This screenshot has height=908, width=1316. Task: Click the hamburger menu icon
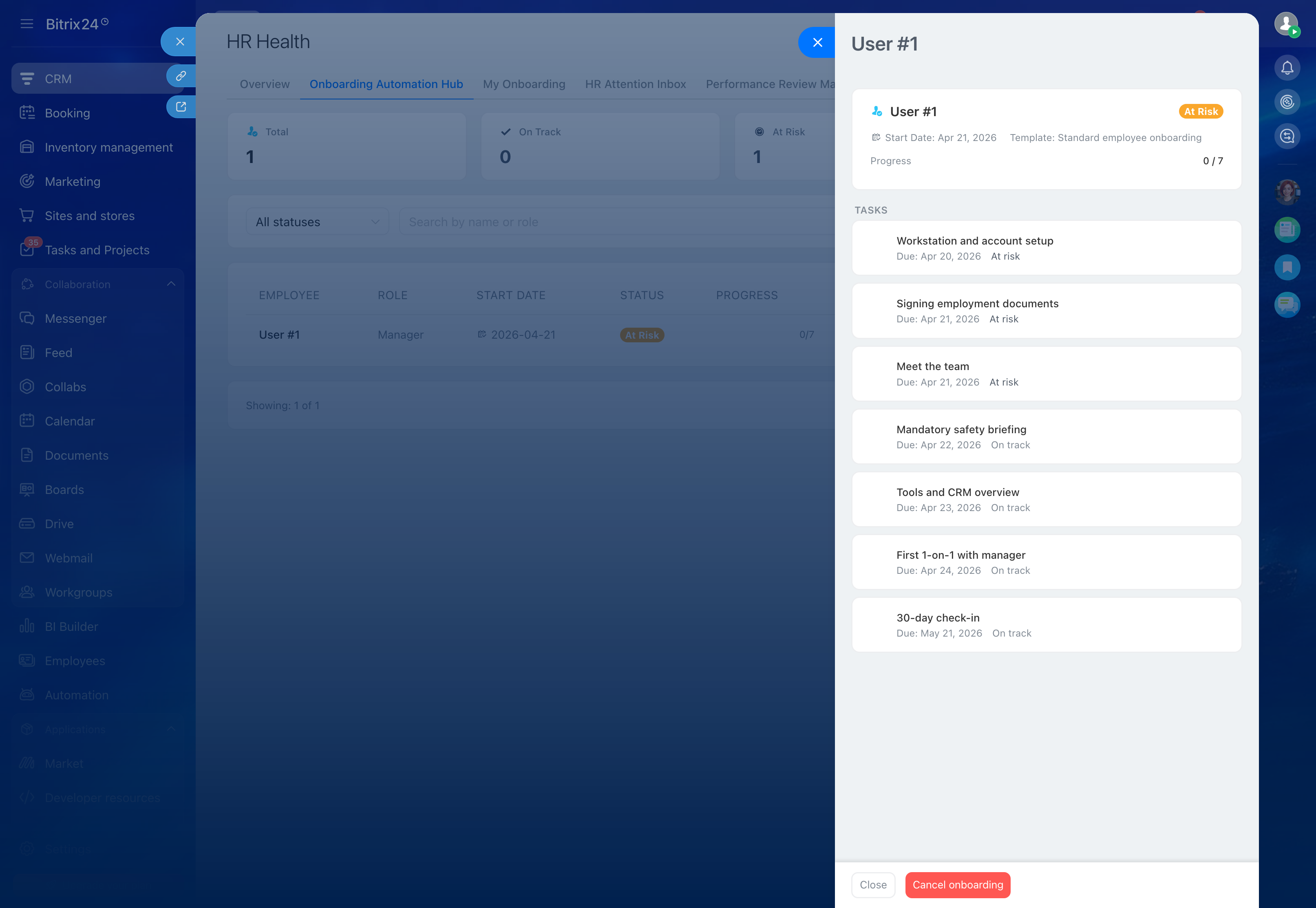(x=27, y=24)
